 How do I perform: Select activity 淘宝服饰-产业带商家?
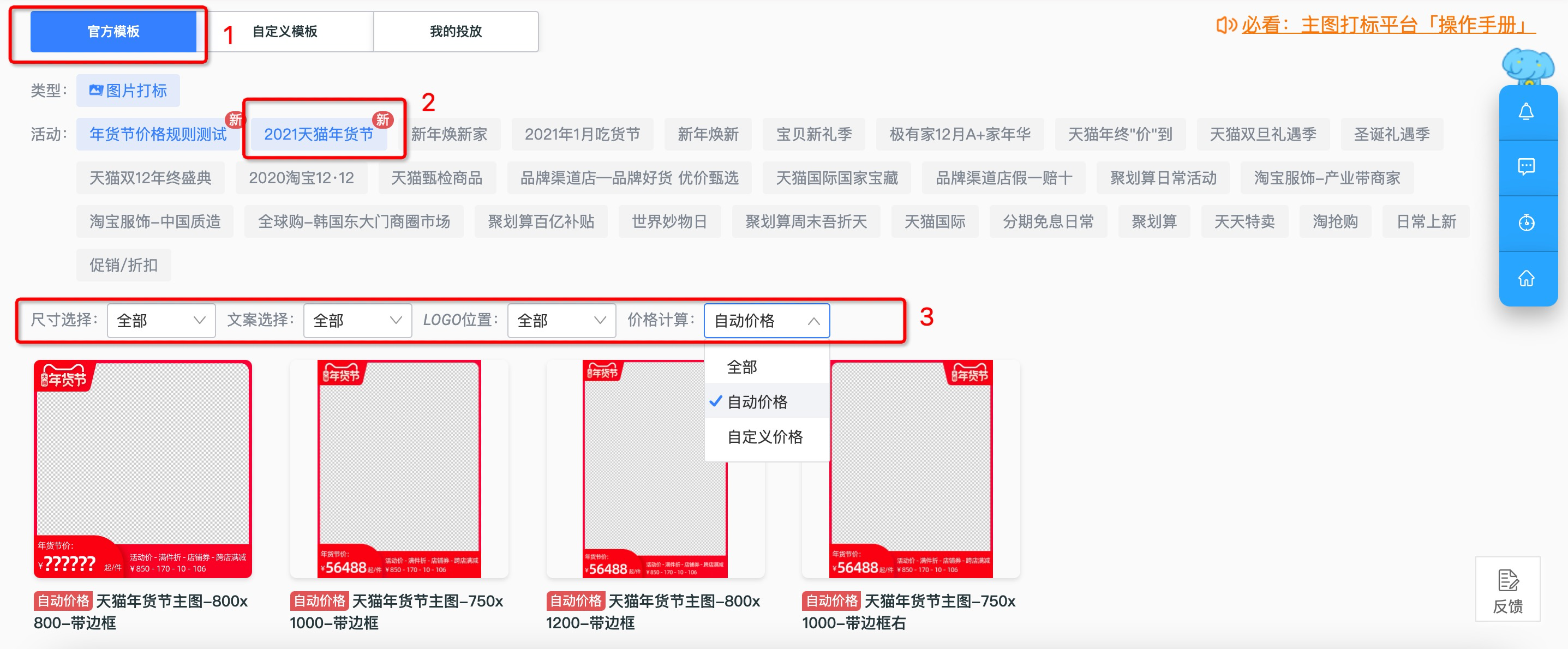pyautogui.click(x=1327, y=178)
